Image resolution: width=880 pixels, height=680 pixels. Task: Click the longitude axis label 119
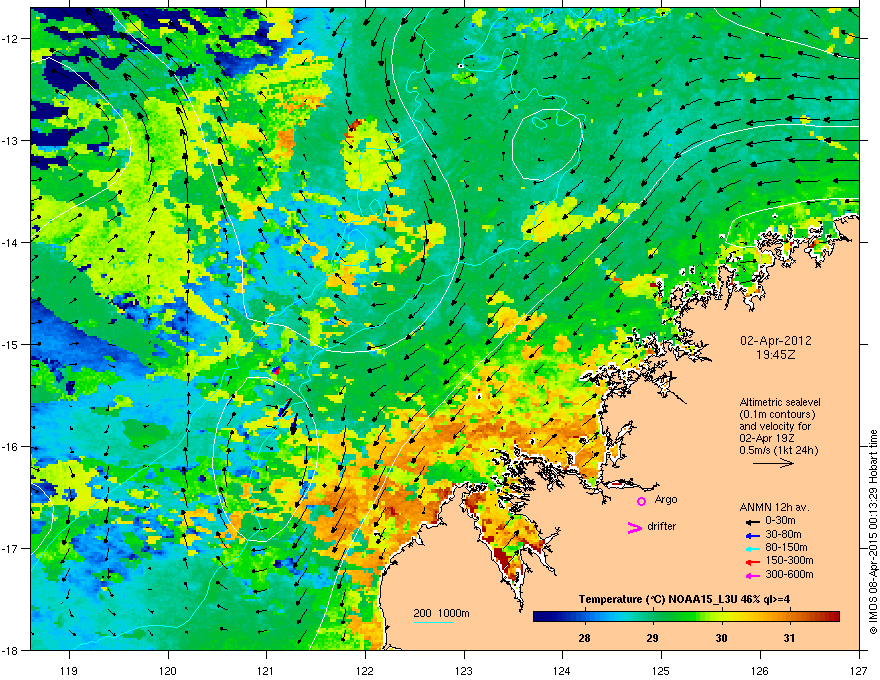click(69, 671)
